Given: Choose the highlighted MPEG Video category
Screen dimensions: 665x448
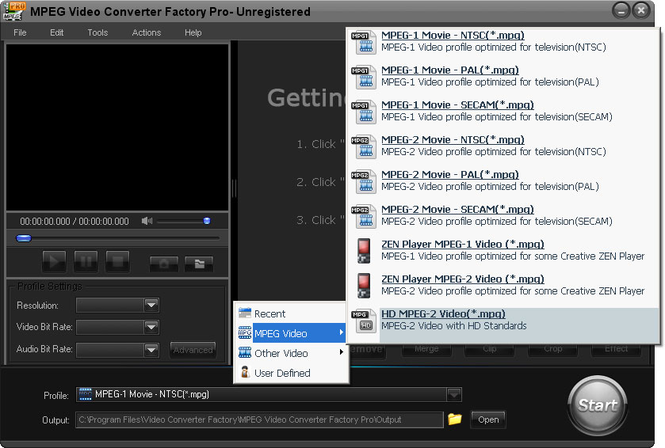Looking at the screenshot, I should (x=291, y=333).
